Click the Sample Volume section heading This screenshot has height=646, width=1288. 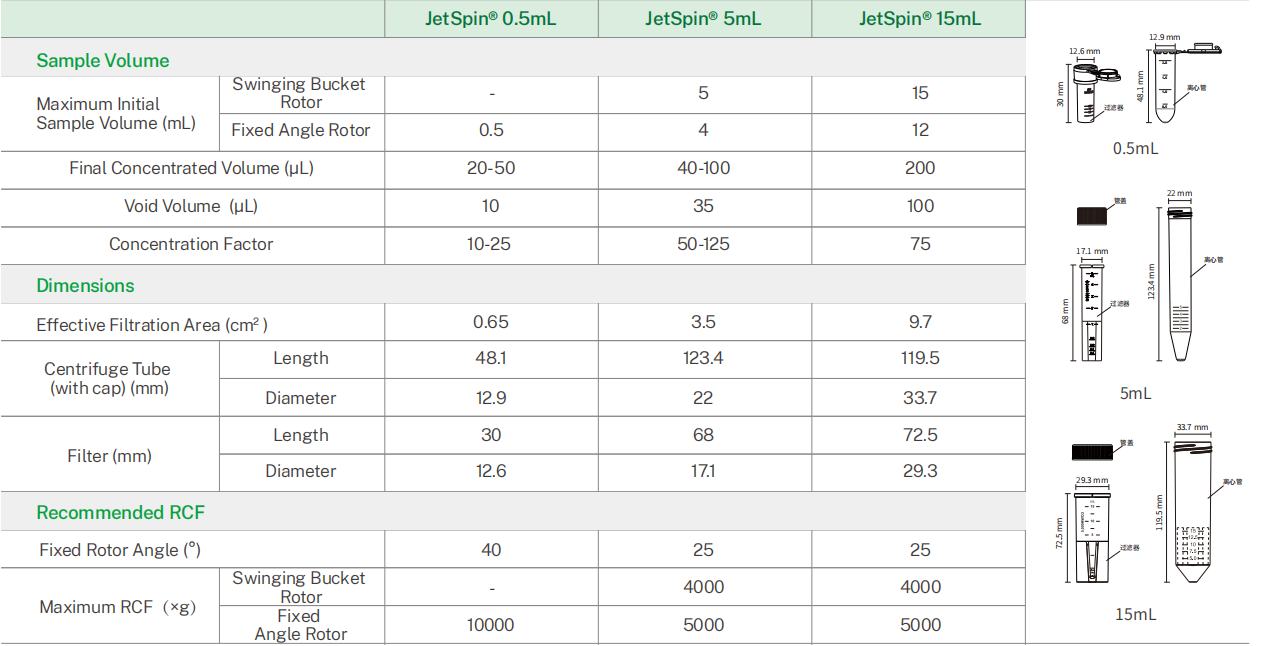click(x=103, y=60)
